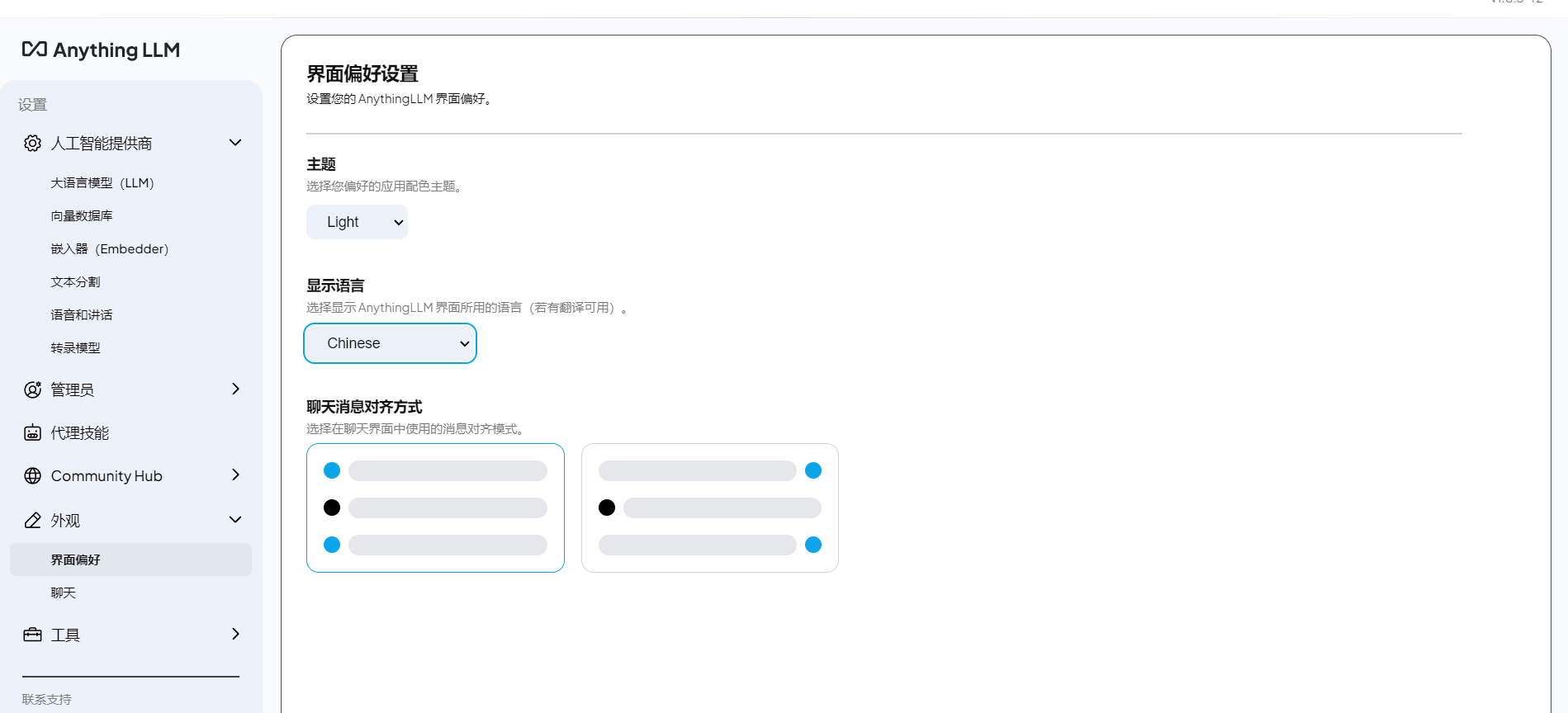Image resolution: width=1568 pixels, height=713 pixels.
Task: Click the robot icon beside 代理技能
Action: coord(32,433)
